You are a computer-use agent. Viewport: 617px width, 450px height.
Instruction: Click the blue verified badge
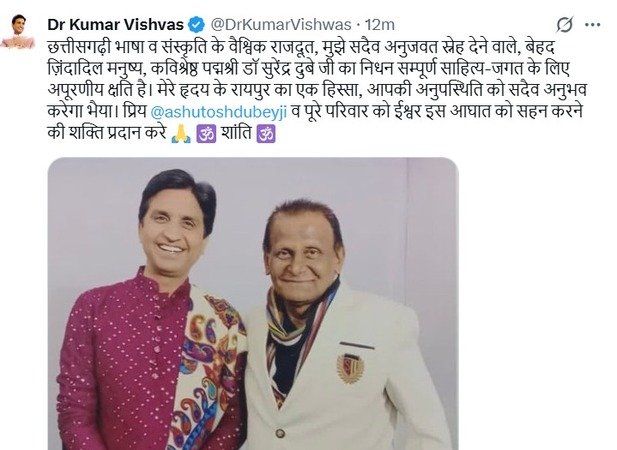coord(196,25)
